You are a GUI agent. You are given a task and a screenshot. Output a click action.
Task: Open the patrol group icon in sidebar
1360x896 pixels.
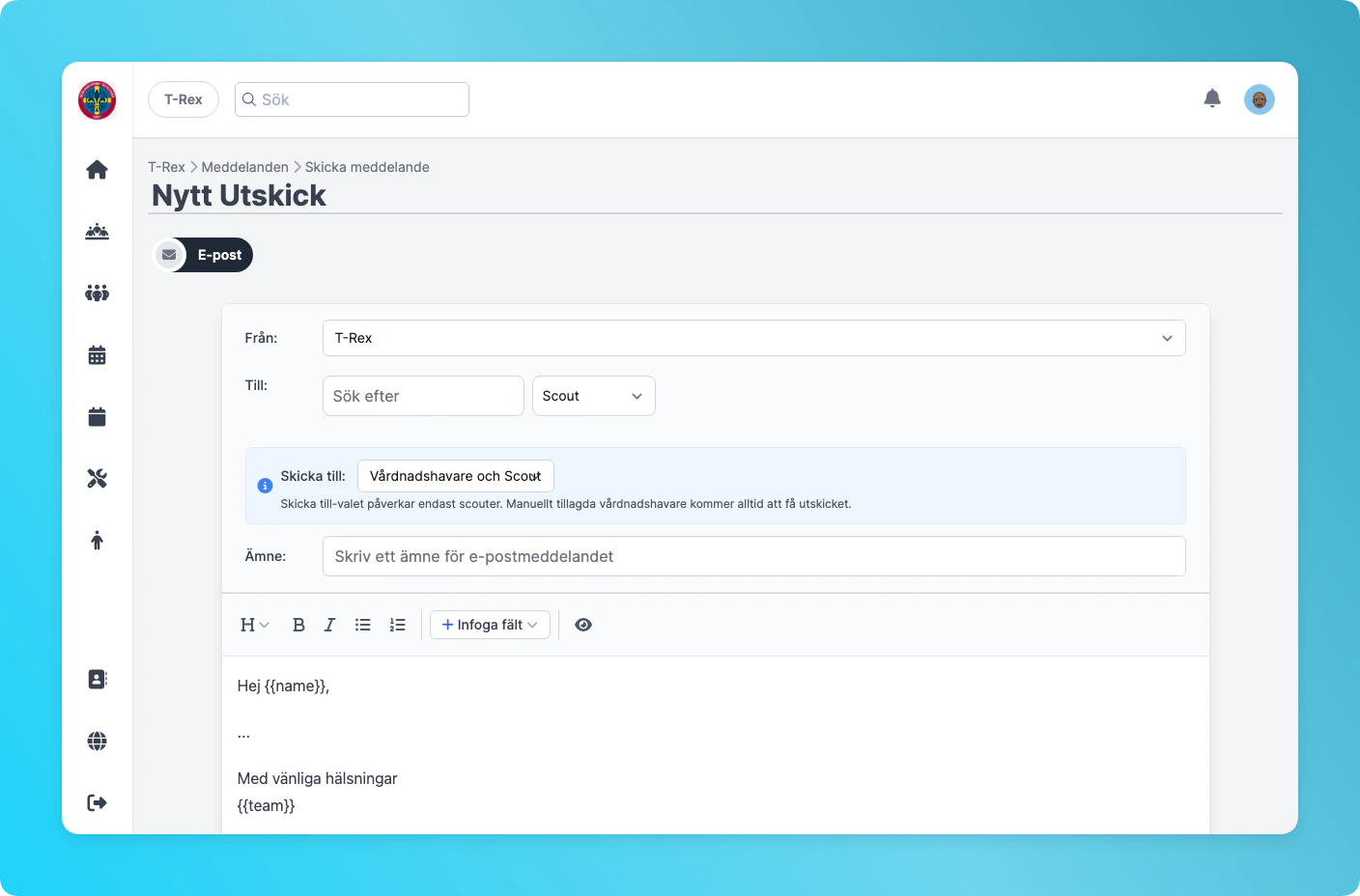click(x=97, y=232)
